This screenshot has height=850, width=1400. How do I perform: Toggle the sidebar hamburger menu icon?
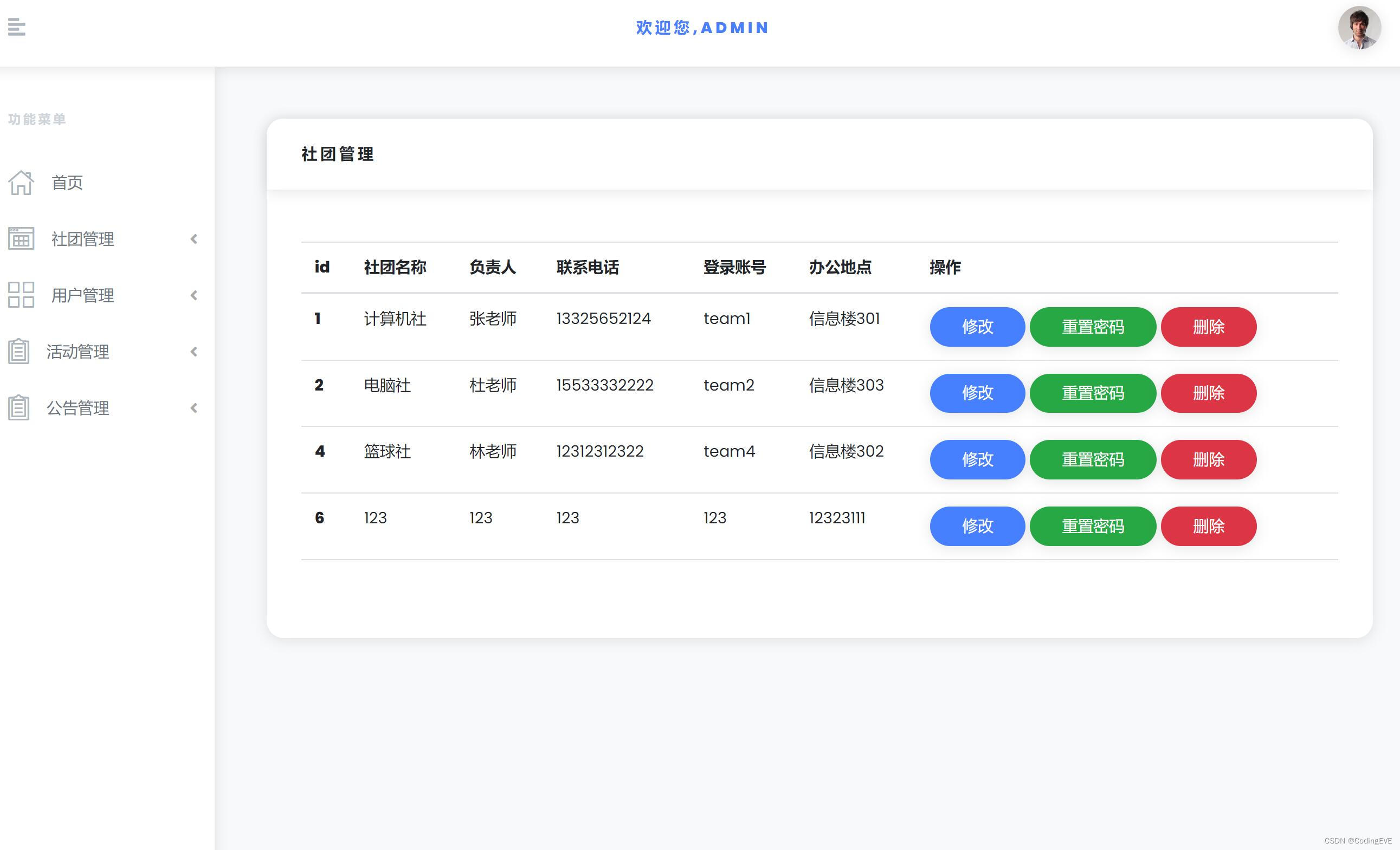pos(16,27)
